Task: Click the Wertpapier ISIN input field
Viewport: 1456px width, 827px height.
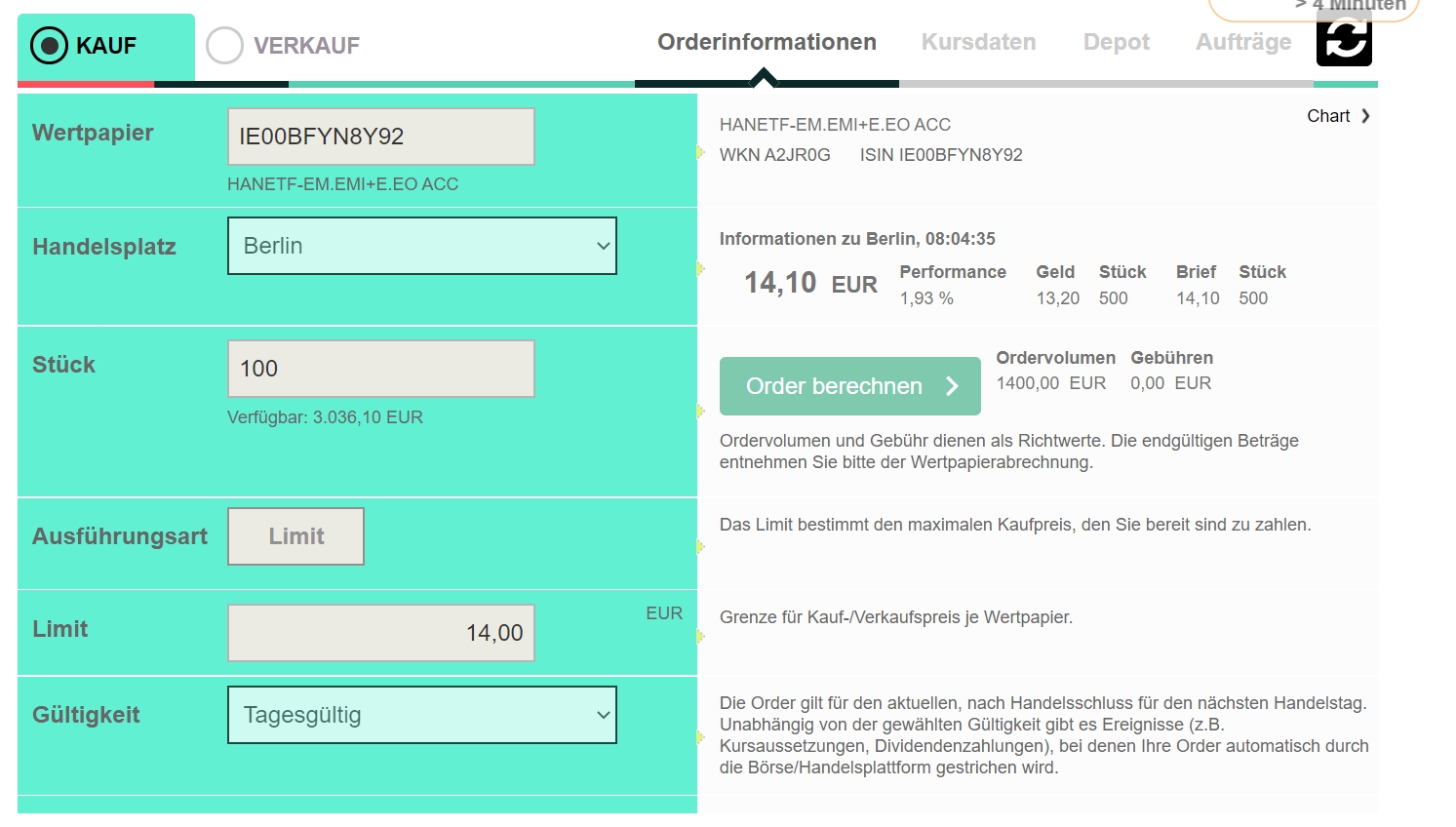Action: (381, 137)
